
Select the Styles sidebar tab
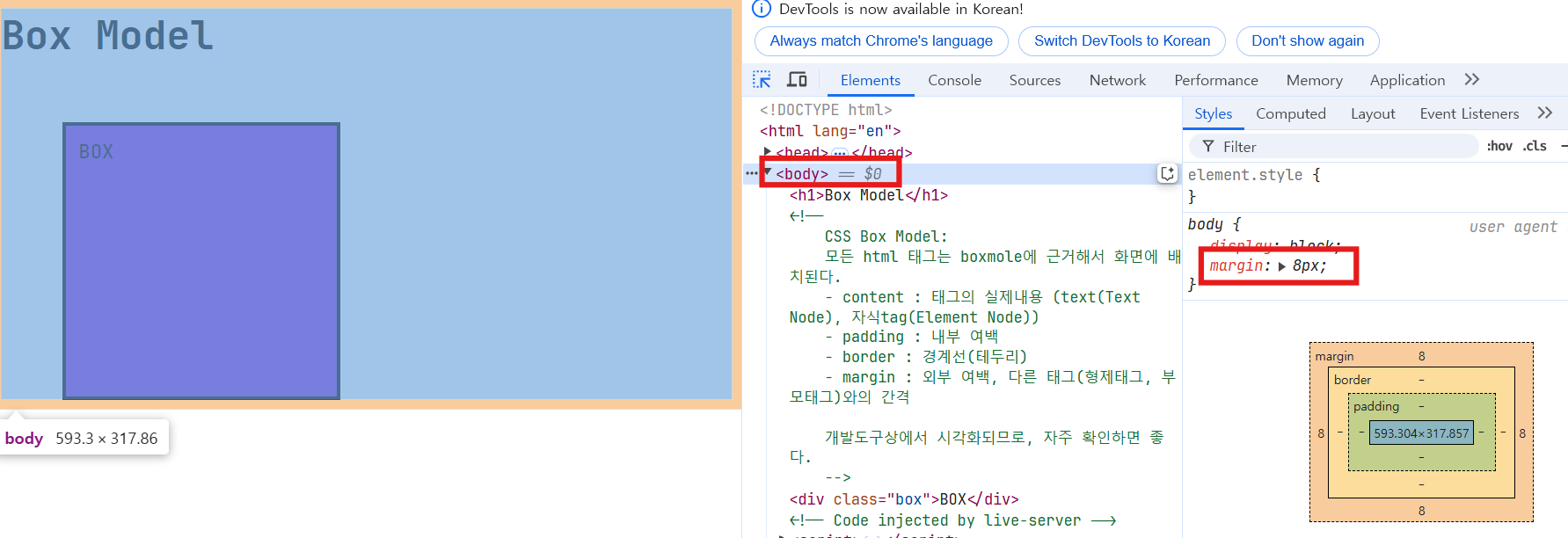coord(1213,113)
